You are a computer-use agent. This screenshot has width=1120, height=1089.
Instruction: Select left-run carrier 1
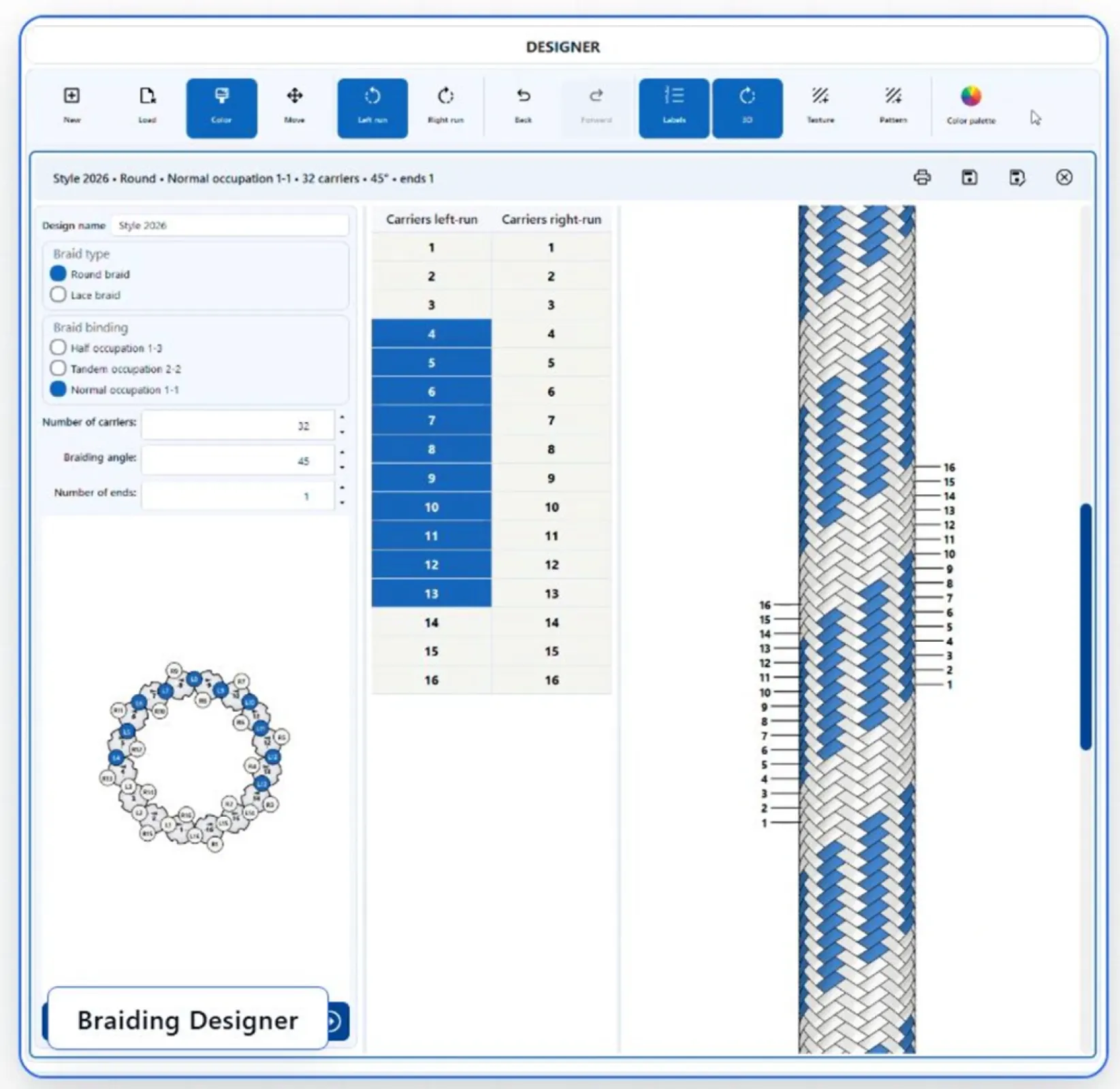click(432, 248)
